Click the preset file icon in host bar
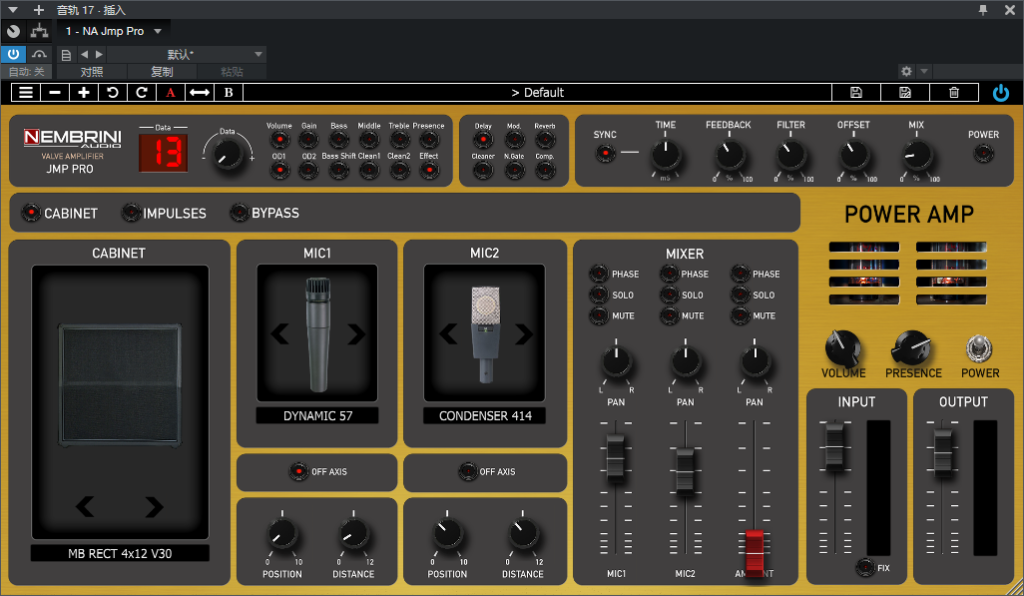1024x596 pixels. 66,55
